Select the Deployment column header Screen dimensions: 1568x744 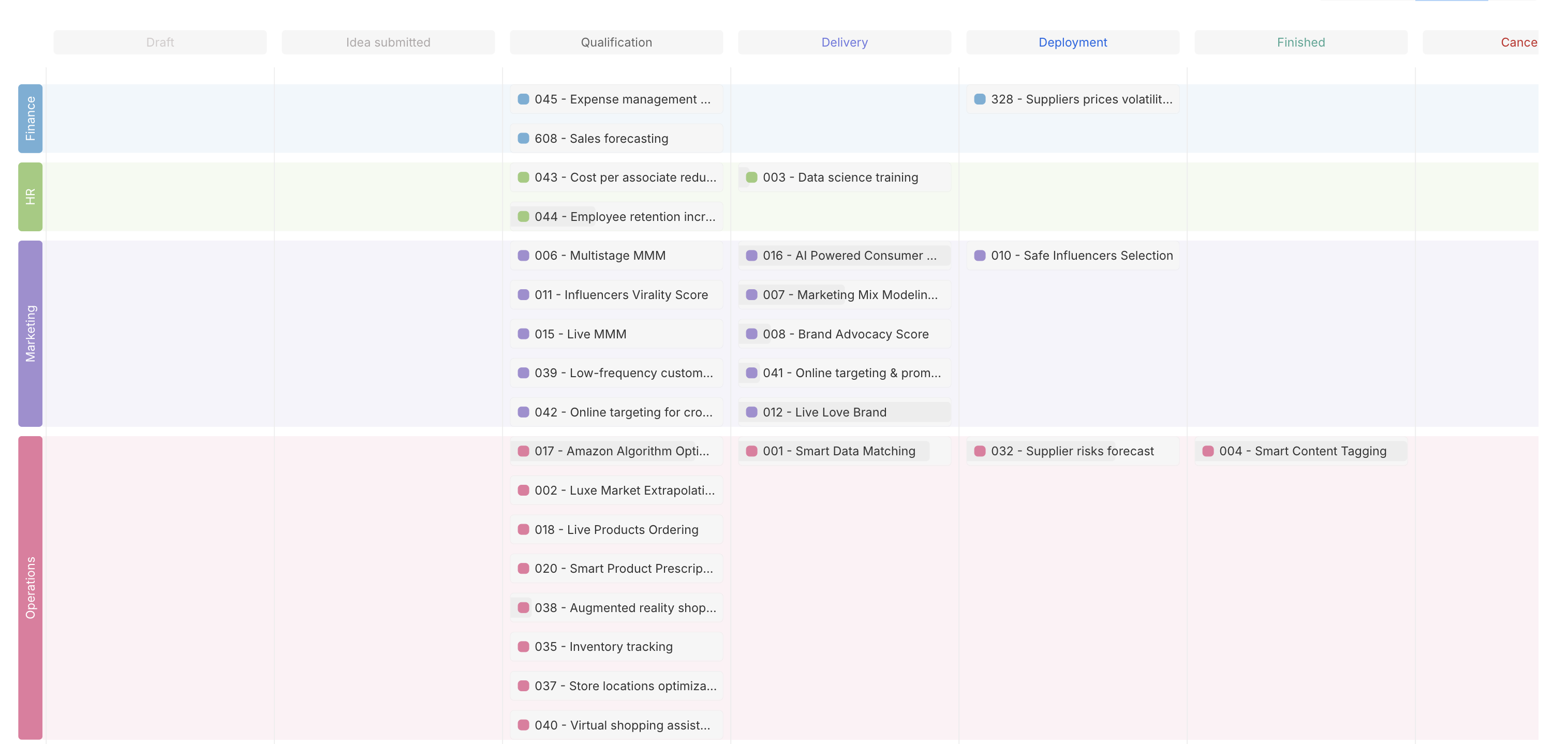[1073, 42]
